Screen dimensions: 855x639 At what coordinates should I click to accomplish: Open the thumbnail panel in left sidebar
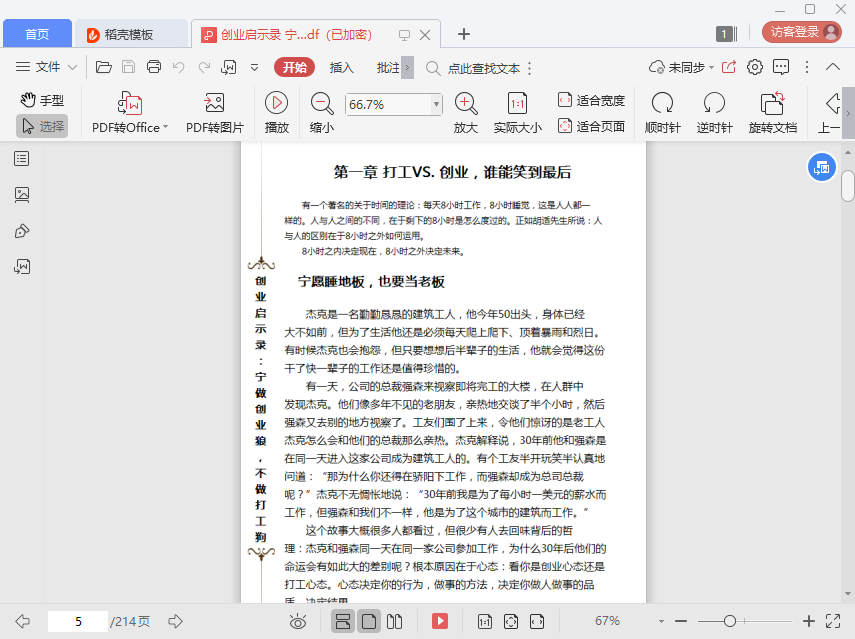22,195
